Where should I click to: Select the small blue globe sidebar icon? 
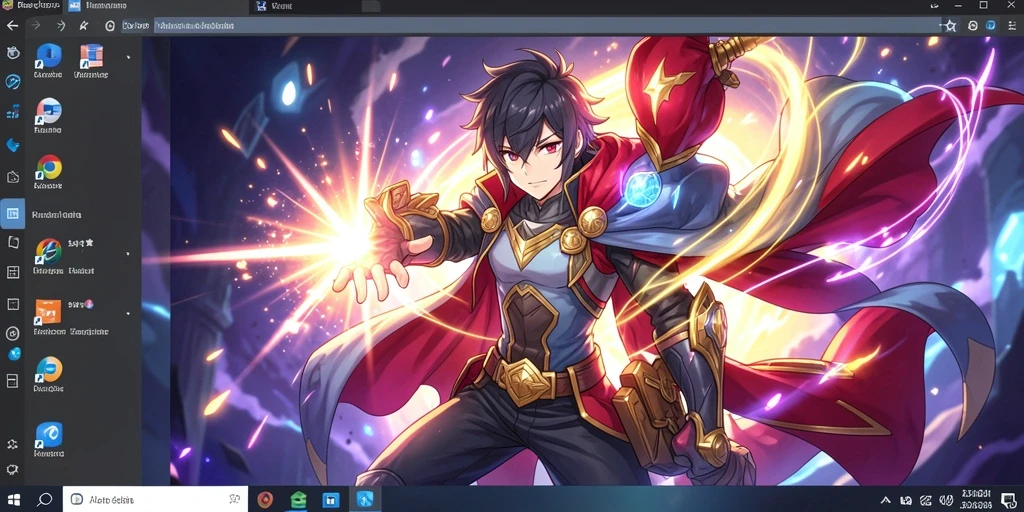14,354
